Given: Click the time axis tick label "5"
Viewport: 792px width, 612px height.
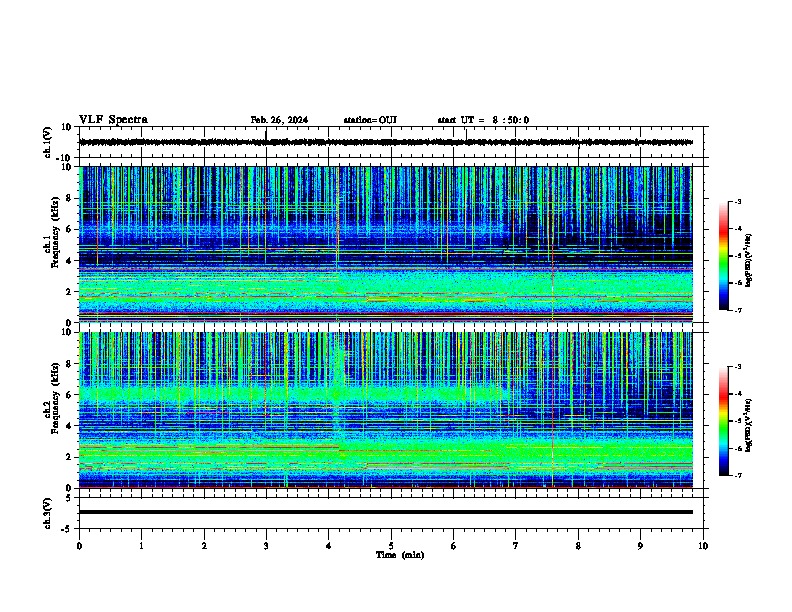Looking at the screenshot, I should [391, 546].
